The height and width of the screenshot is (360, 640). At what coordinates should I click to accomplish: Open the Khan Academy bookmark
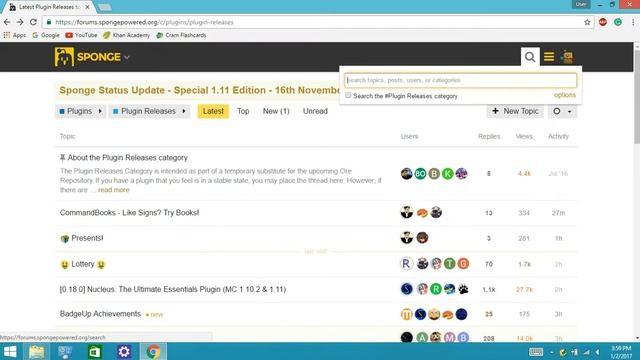127,35
